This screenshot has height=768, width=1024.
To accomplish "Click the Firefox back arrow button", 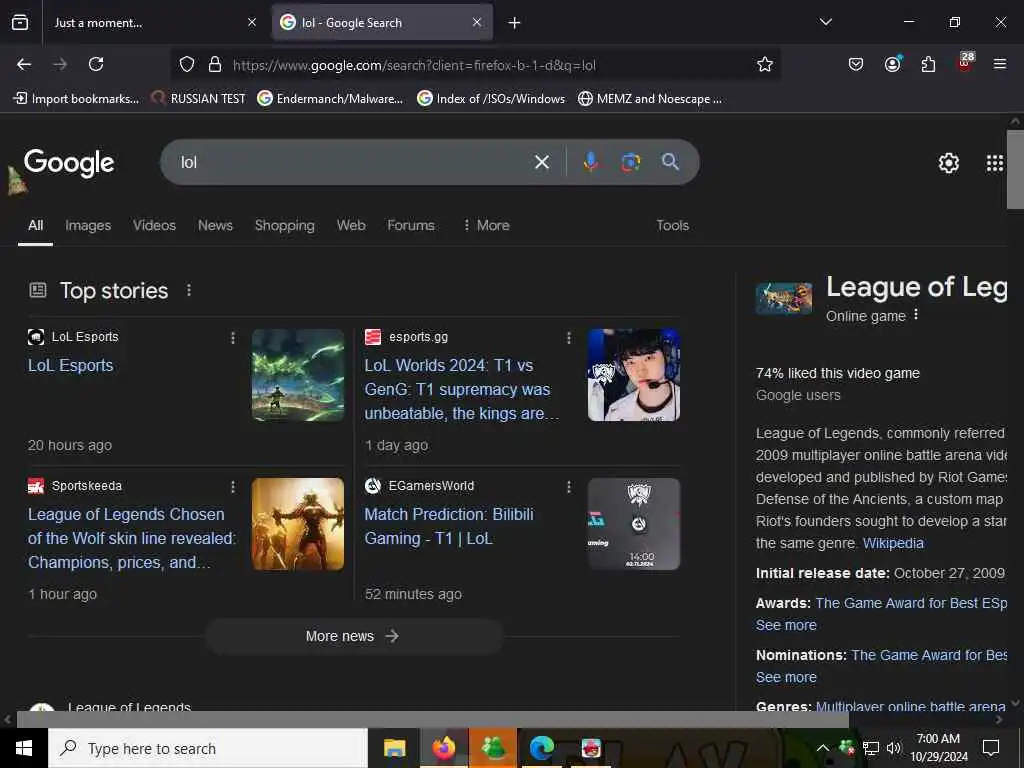I will pos(24,64).
